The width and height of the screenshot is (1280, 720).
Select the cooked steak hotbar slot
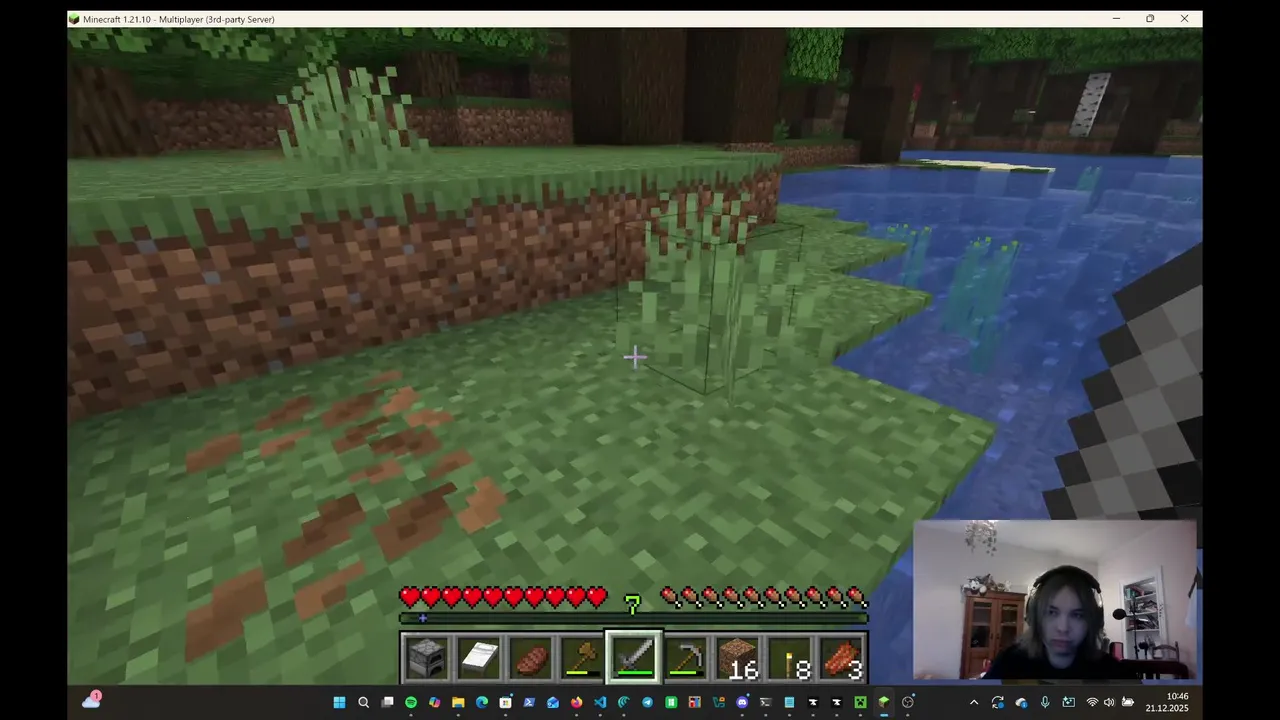click(x=530, y=657)
